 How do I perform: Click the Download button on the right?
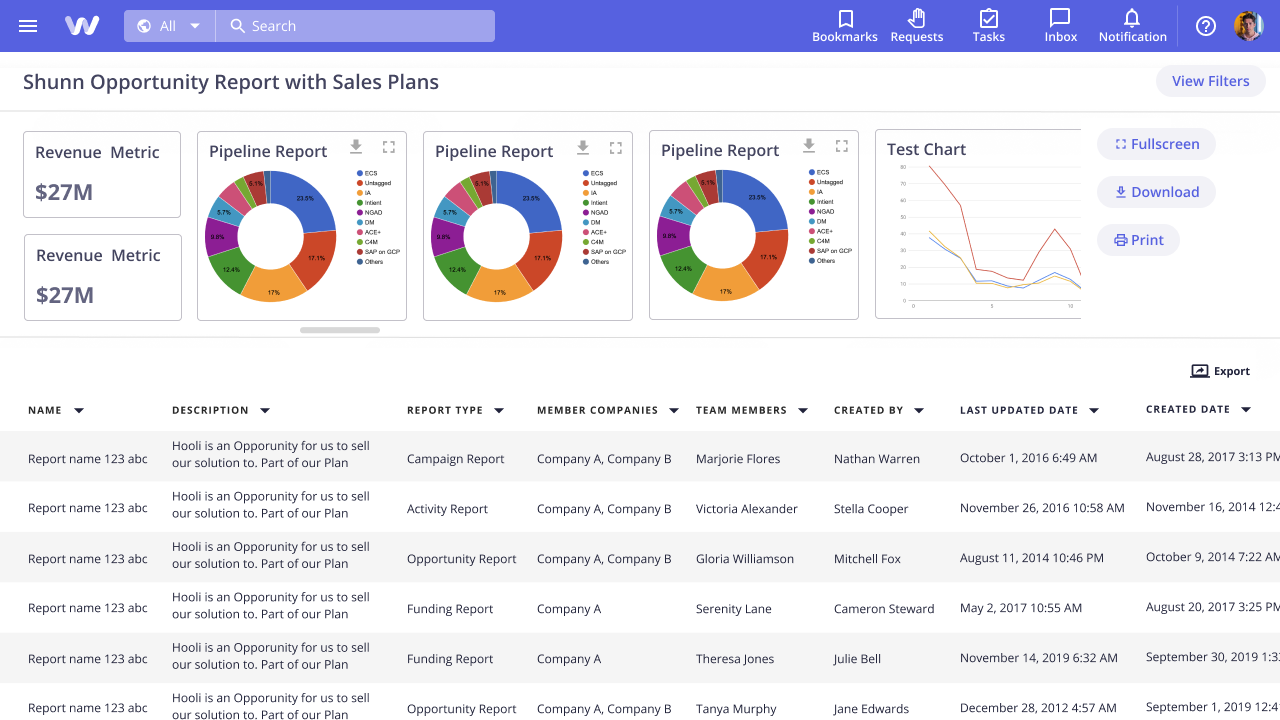click(x=1156, y=192)
